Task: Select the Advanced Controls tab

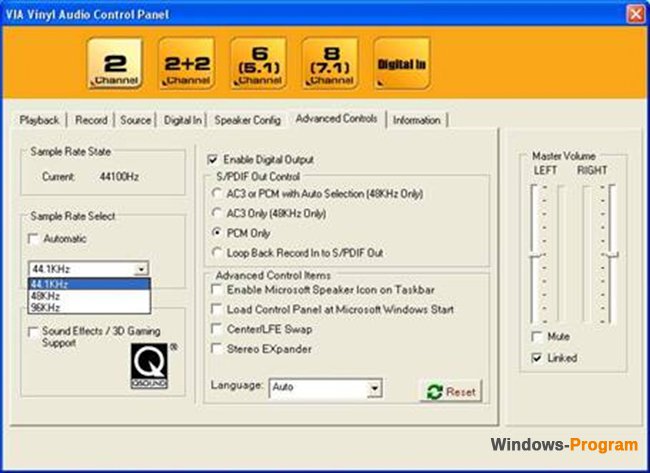Action: (336, 119)
